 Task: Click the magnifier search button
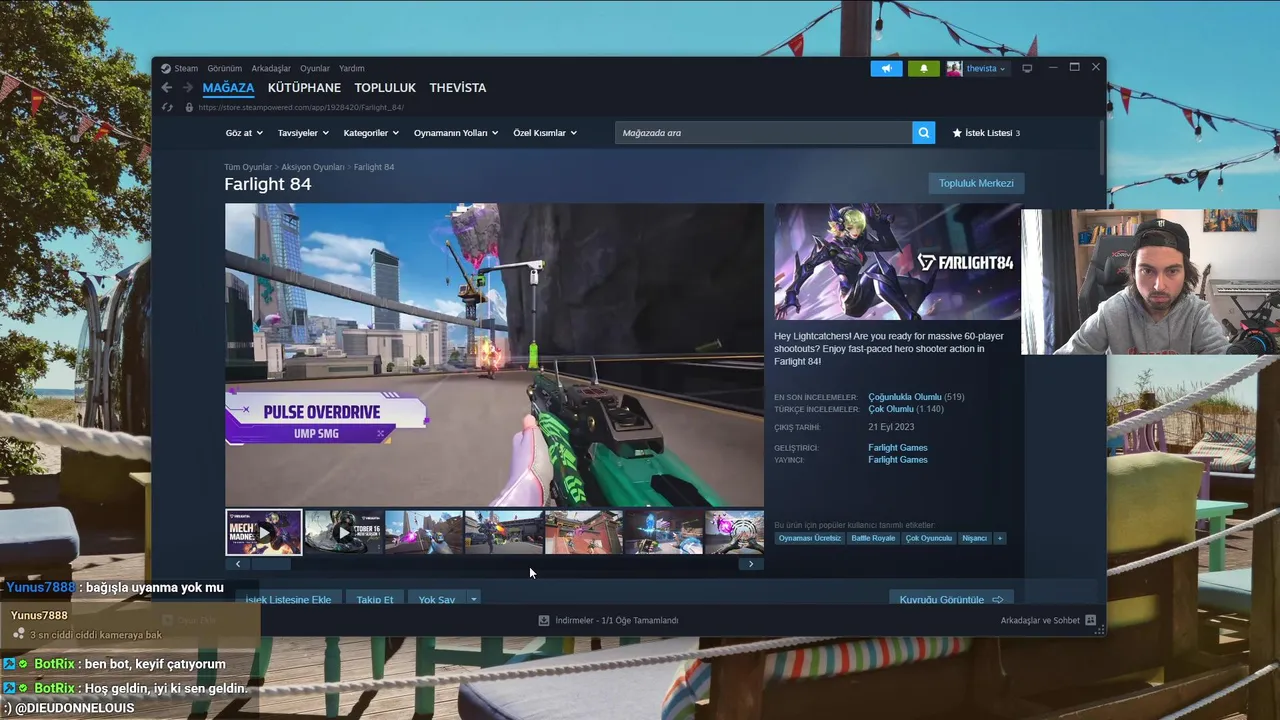[924, 132]
